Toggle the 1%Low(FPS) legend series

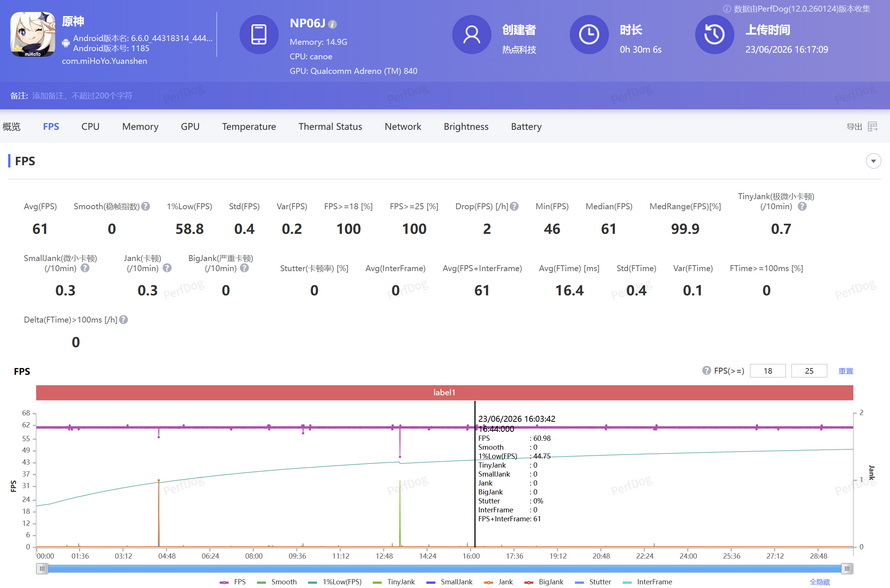click(335, 582)
